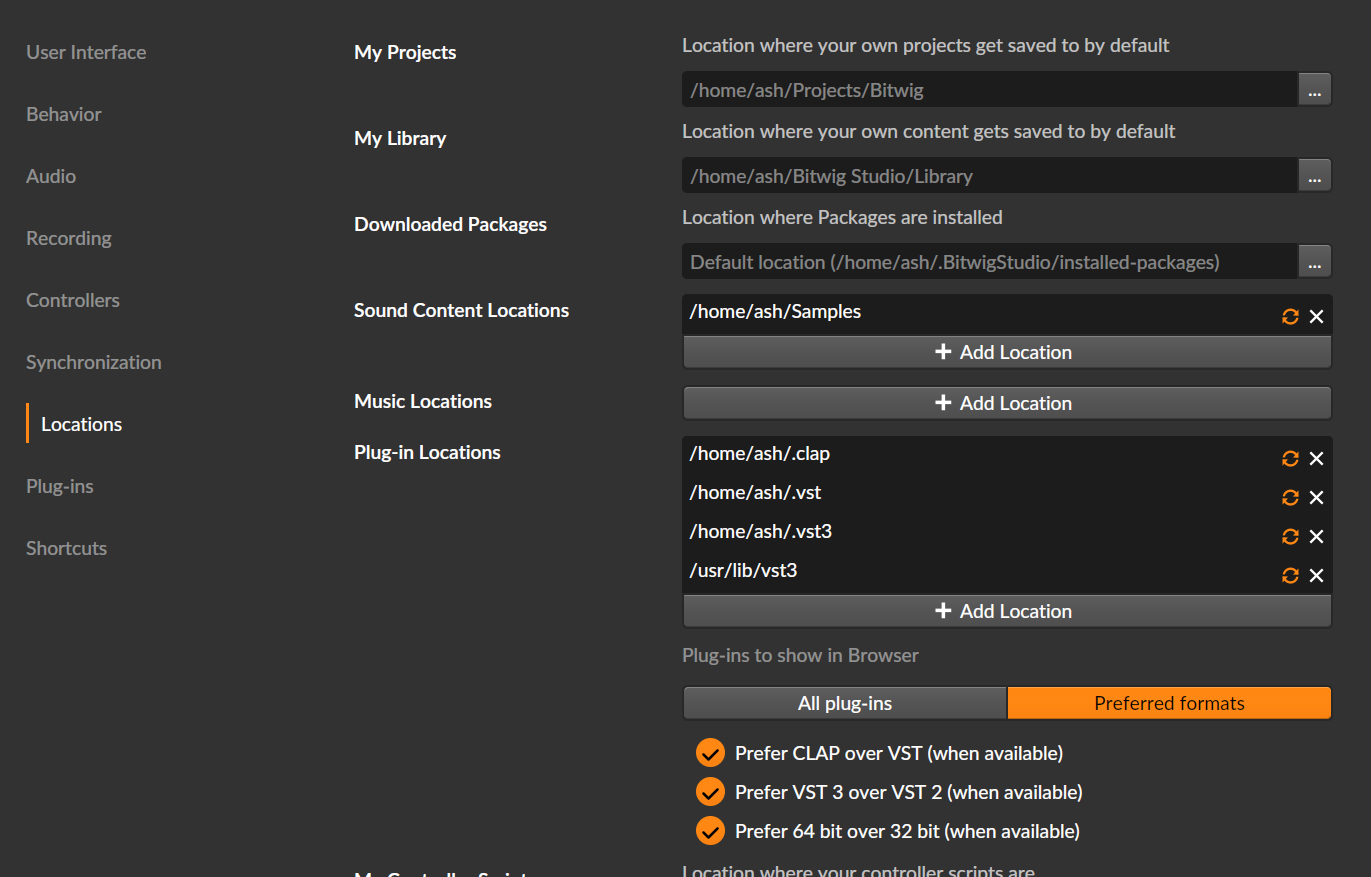Open the Audio settings section
The image size is (1371, 877).
pos(51,176)
